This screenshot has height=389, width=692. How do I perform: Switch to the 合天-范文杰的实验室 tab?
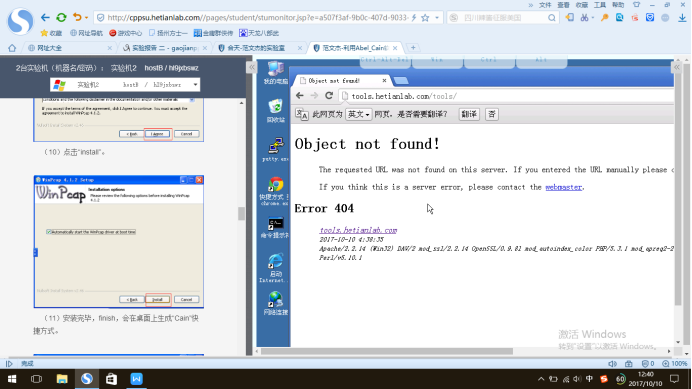pos(256,48)
